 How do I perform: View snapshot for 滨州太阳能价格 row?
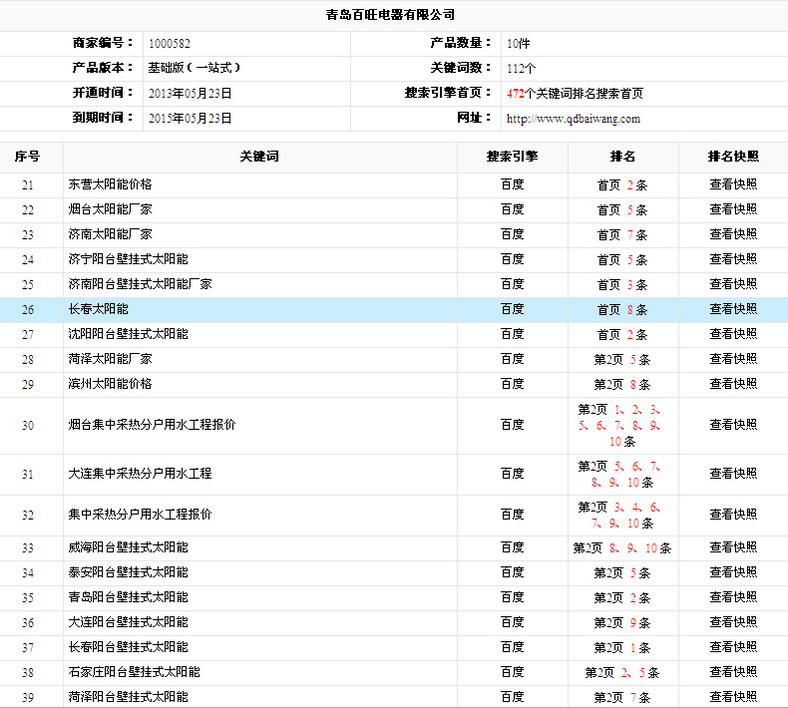pos(733,384)
